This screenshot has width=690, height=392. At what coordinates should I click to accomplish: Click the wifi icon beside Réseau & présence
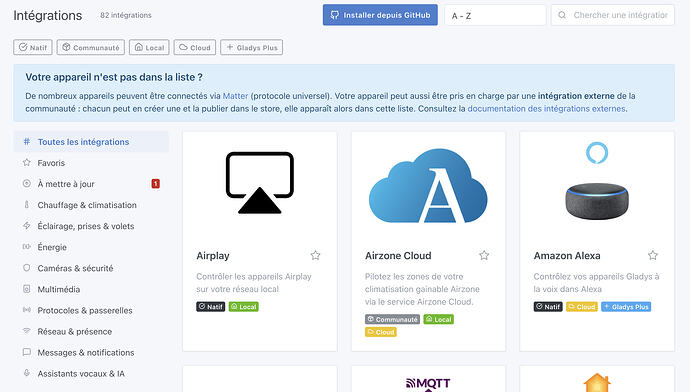coord(27,331)
